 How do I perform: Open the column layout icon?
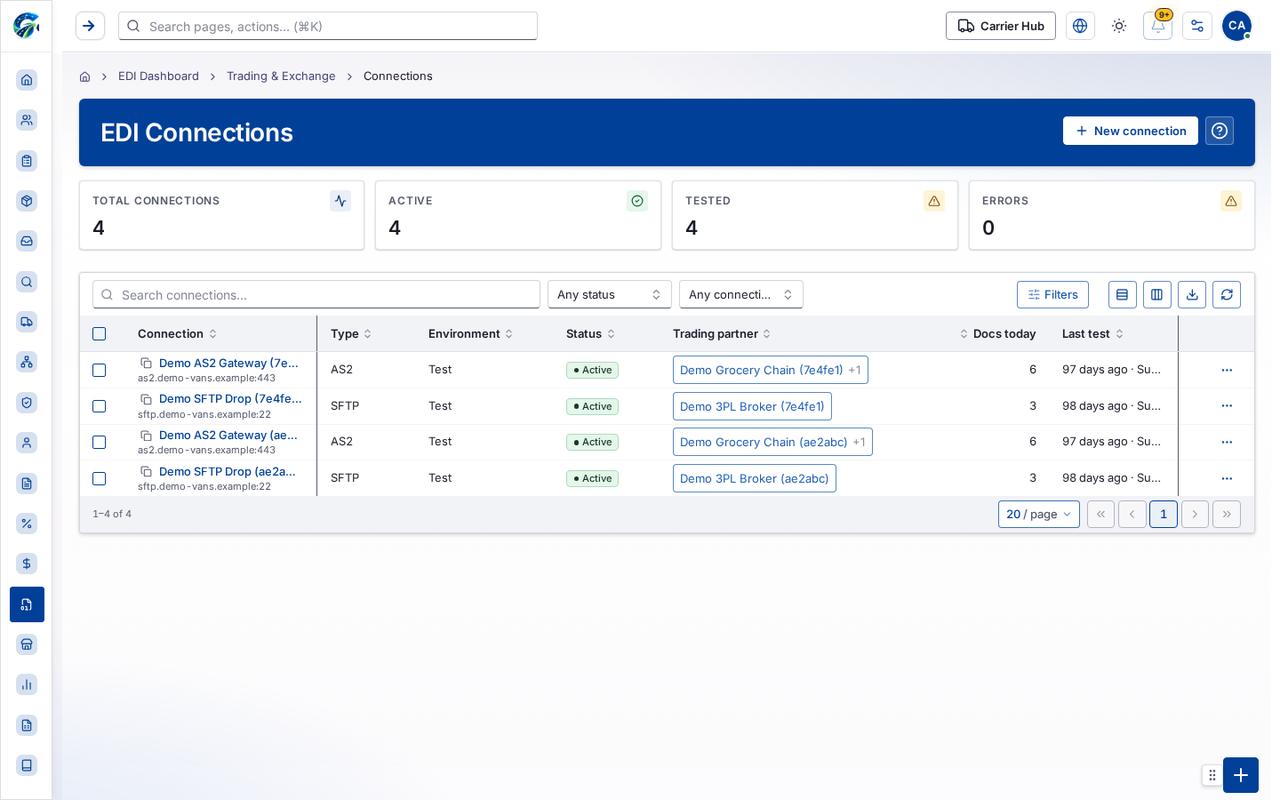click(1157, 295)
